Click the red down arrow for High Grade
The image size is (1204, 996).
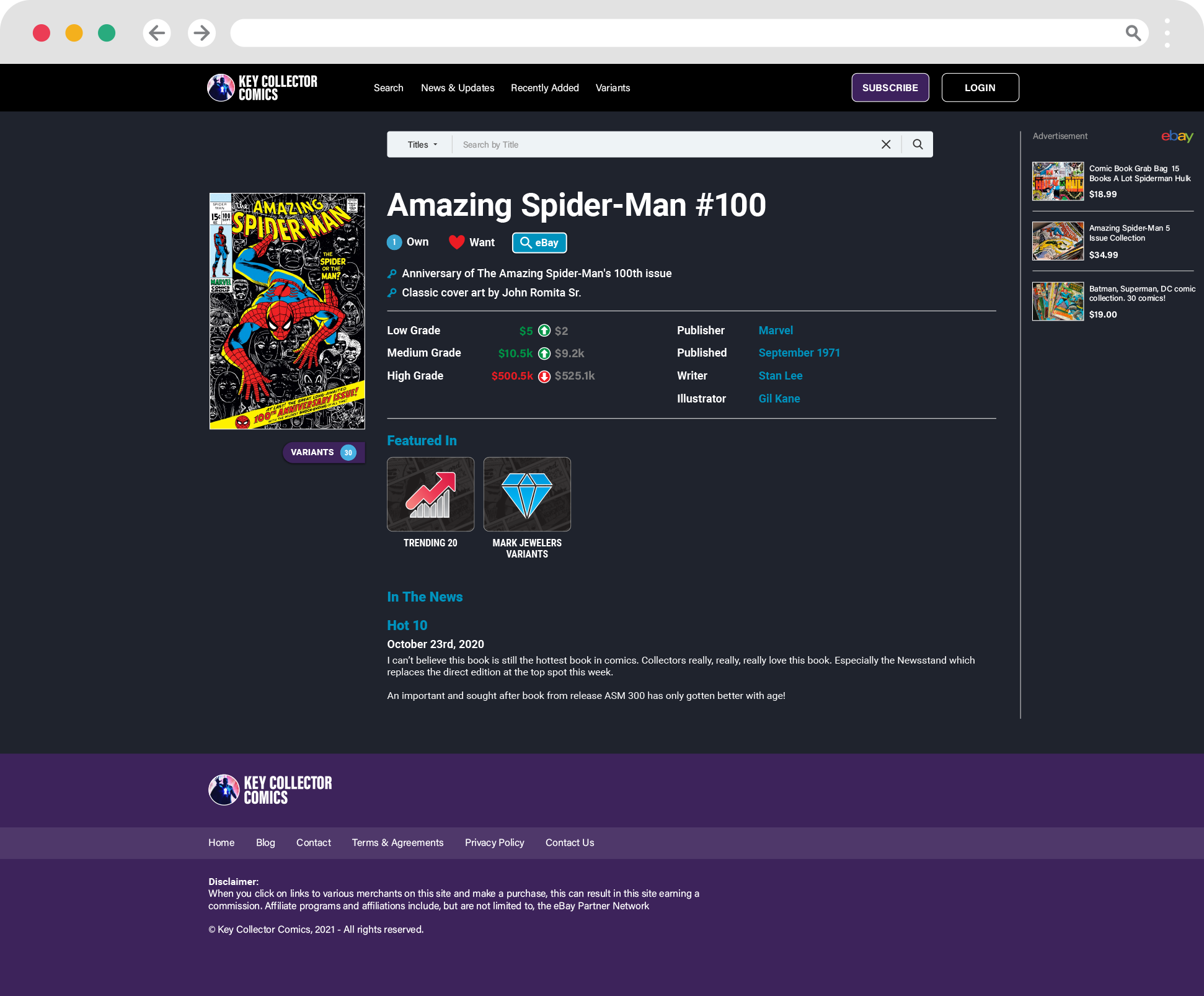(544, 376)
